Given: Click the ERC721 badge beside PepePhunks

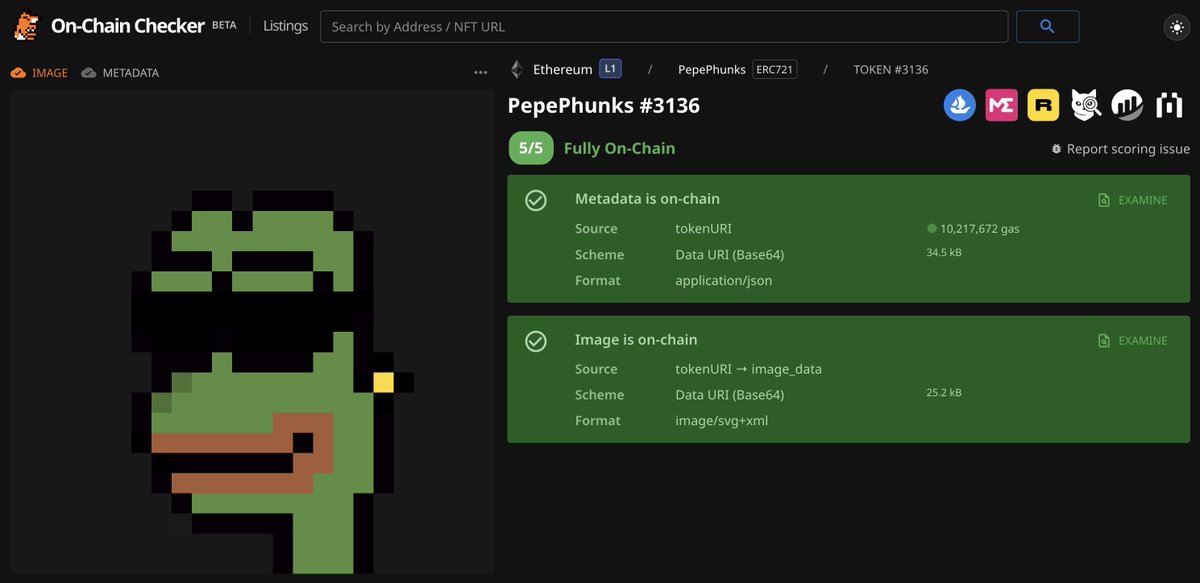Looking at the screenshot, I should point(775,69).
